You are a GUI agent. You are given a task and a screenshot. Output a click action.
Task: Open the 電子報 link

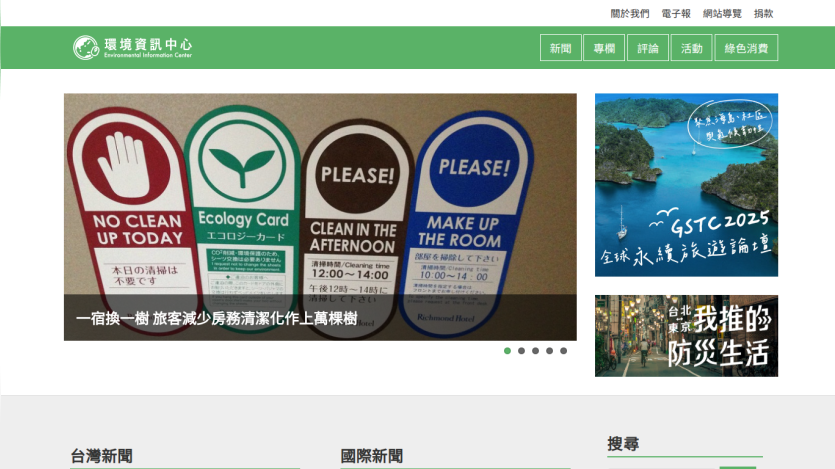tap(676, 14)
